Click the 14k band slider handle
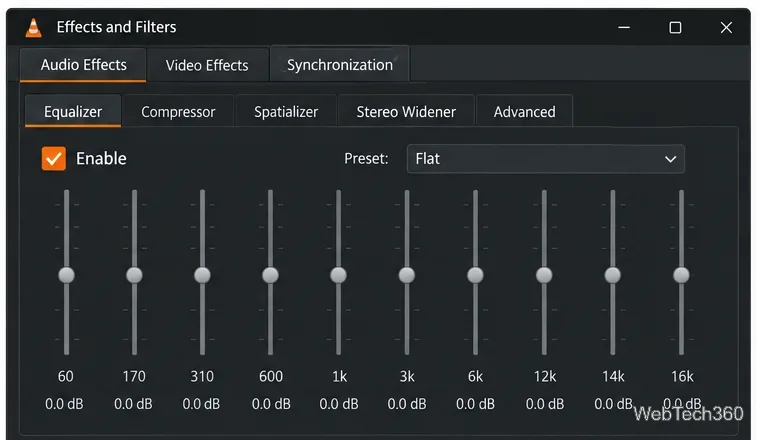 613,275
